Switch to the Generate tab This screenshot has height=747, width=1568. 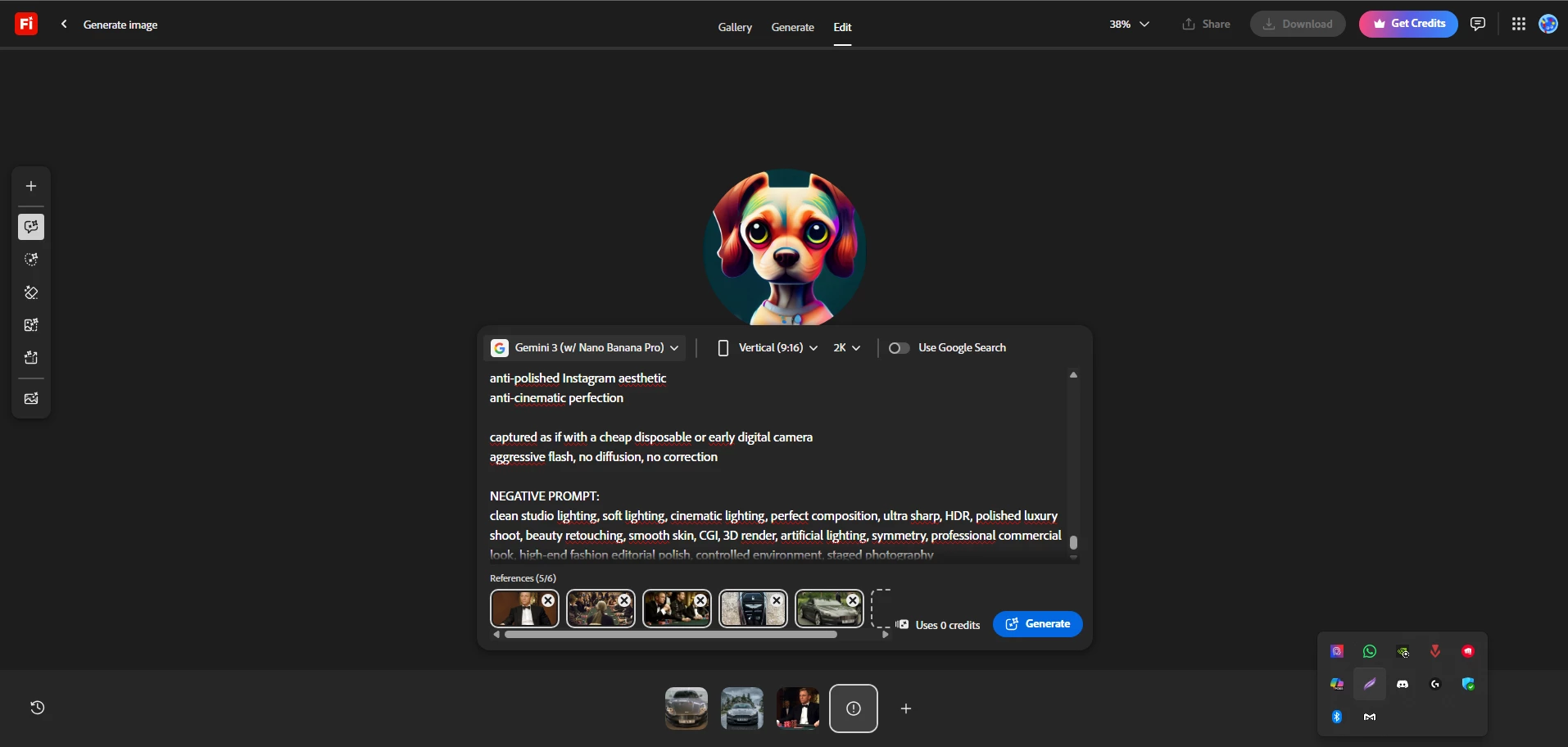[792, 27]
